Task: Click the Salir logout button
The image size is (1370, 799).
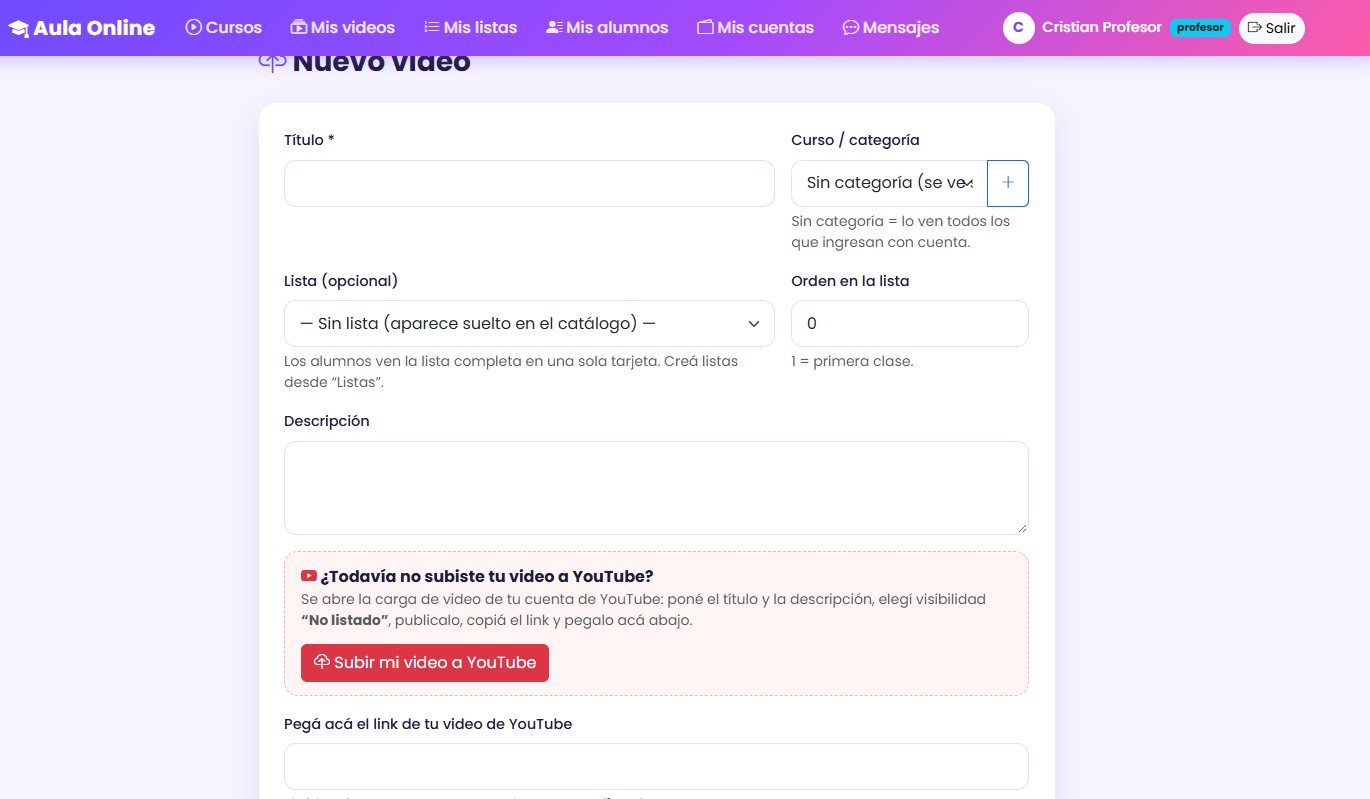Action: click(1272, 28)
